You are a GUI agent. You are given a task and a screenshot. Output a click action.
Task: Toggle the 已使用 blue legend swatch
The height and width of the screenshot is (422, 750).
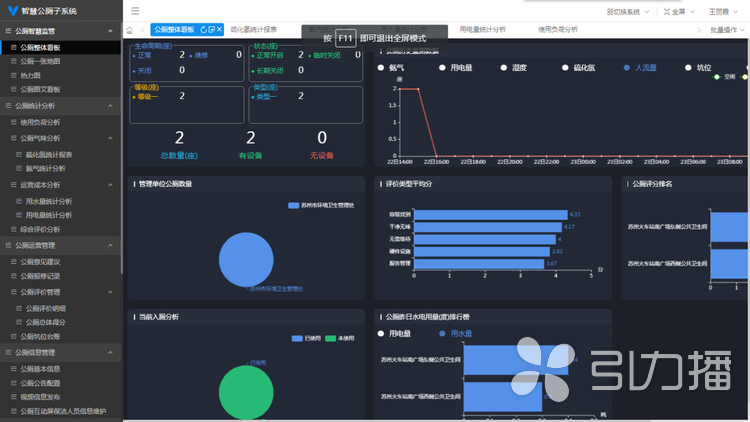pos(297,339)
